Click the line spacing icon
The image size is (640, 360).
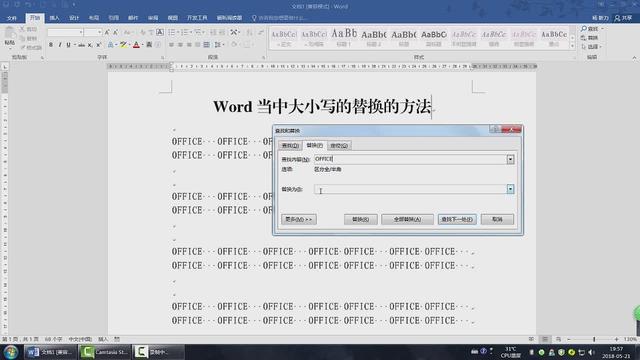pos(219,44)
